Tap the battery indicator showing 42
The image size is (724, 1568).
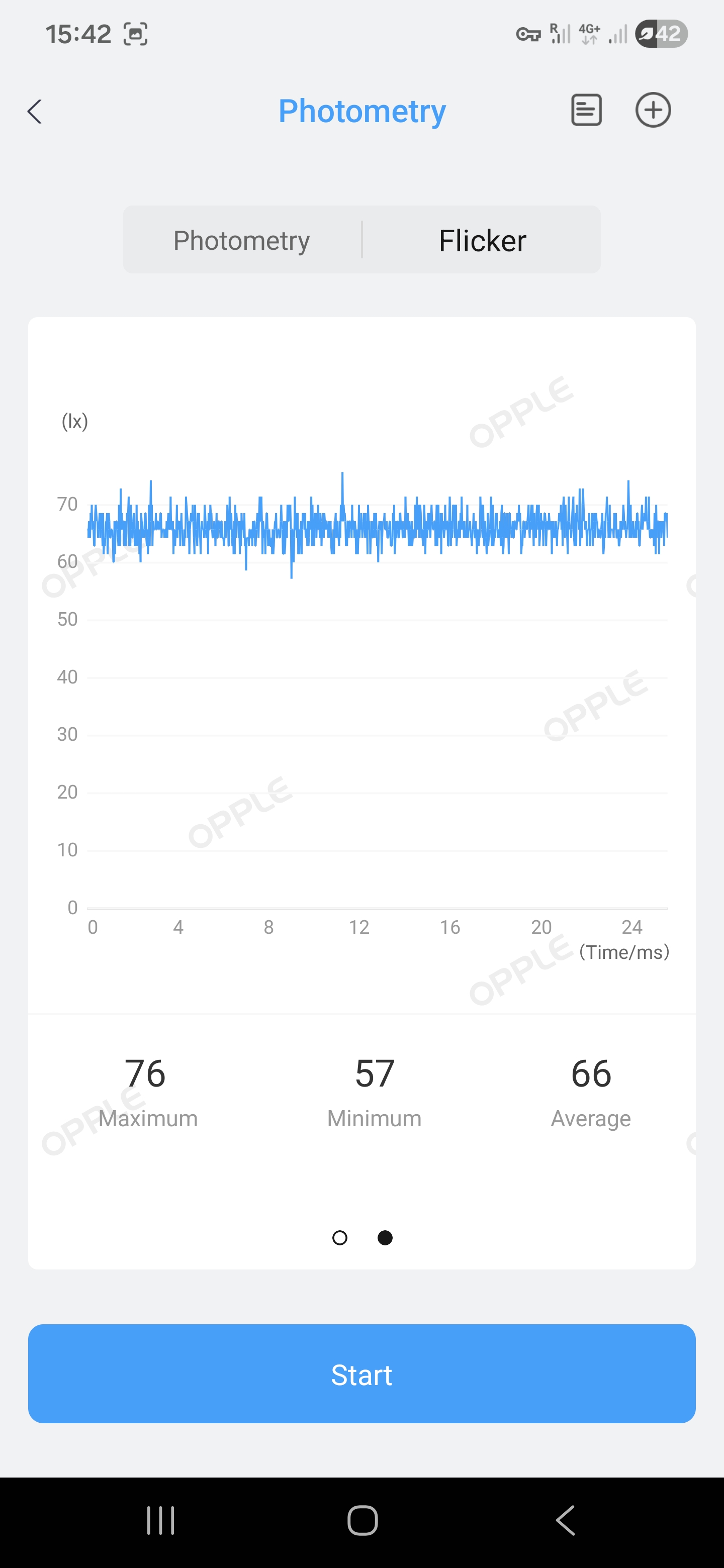coord(661,34)
